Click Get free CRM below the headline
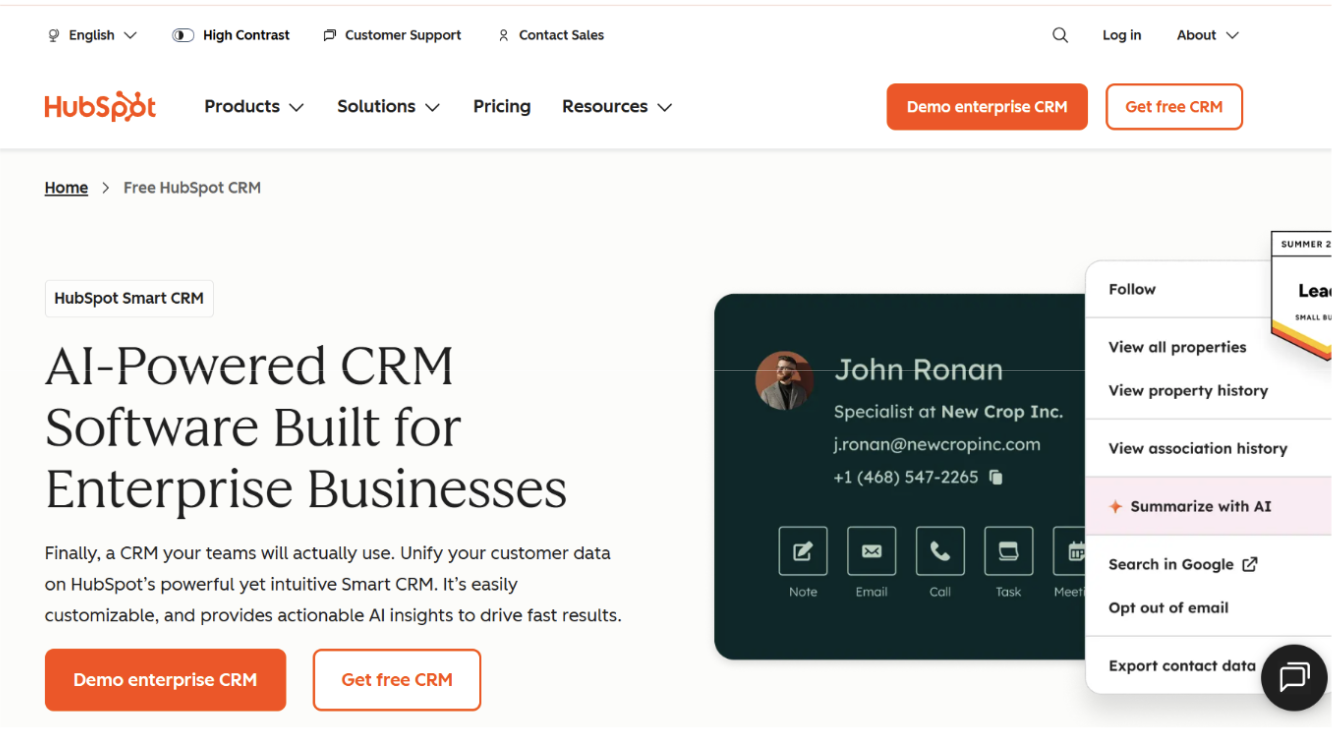The height and width of the screenshot is (752, 1336). click(x=397, y=680)
